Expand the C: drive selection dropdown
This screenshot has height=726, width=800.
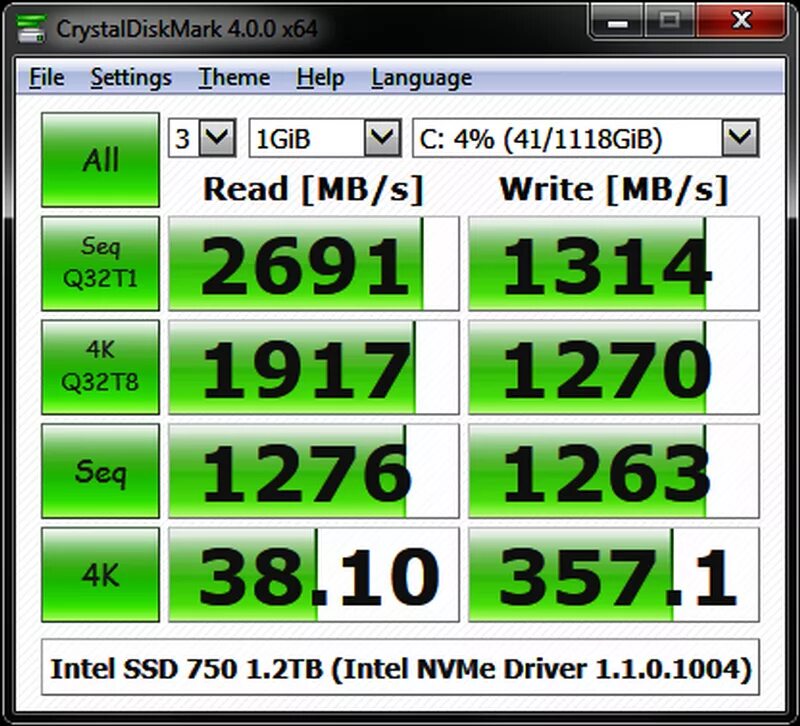coord(740,138)
